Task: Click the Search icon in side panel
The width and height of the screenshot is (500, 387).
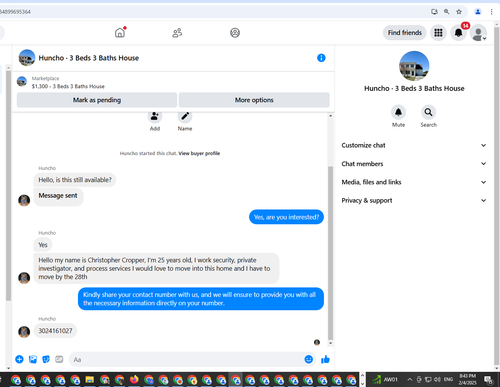Action: click(428, 112)
